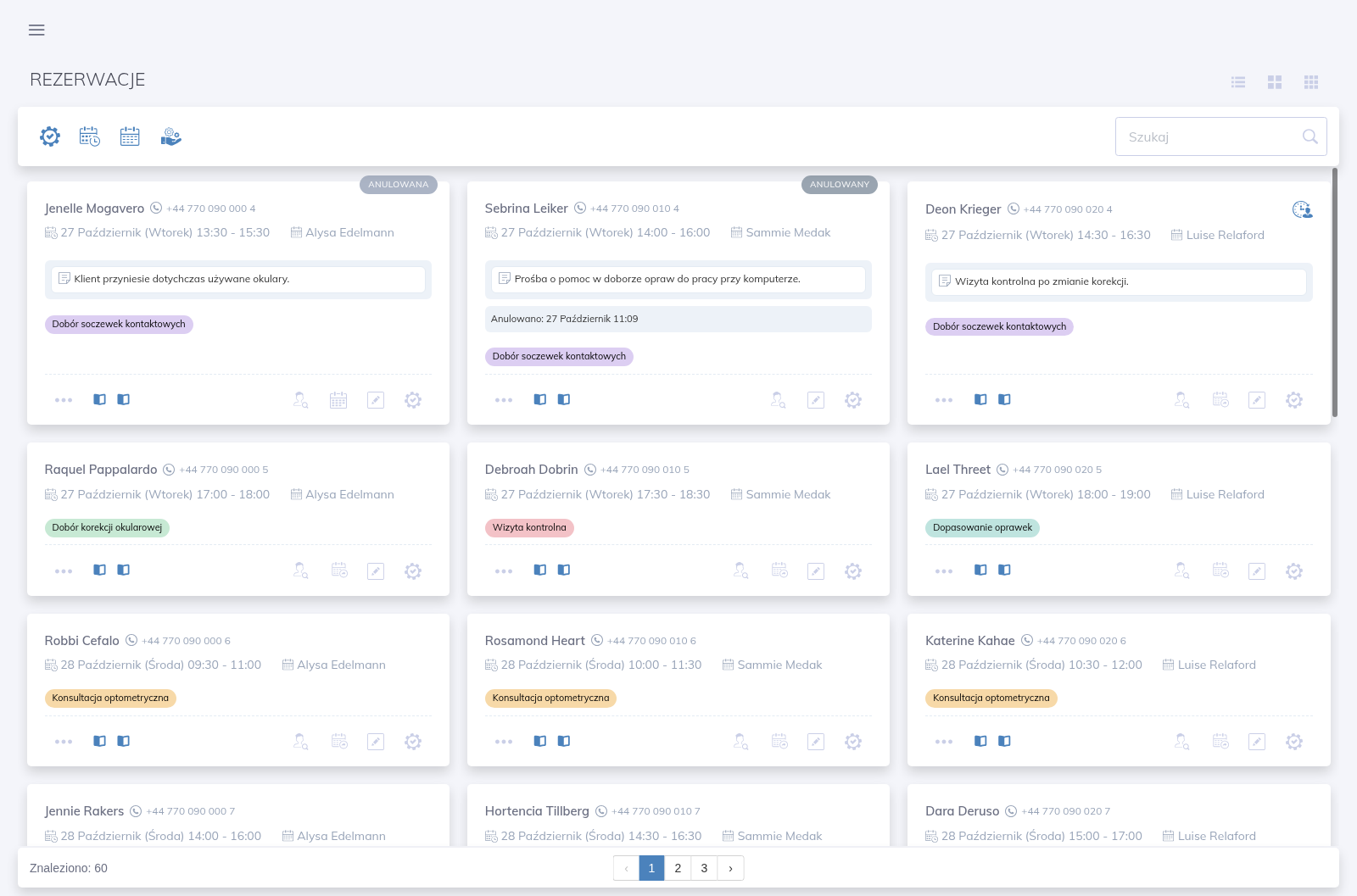Go to page 2 of results
This screenshot has height=896, width=1357.
[x=678, y=868]
